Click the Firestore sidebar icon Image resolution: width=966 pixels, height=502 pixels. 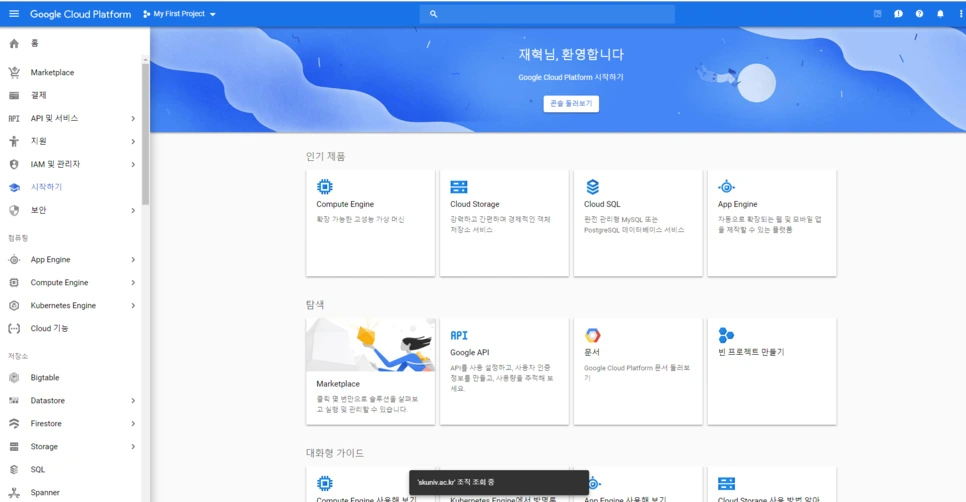coord(14,424)
